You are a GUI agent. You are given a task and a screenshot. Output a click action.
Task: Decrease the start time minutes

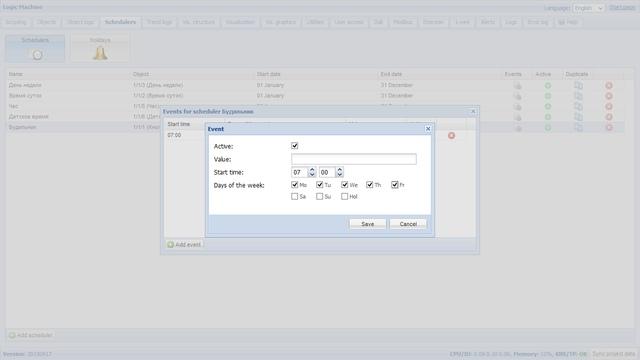click(x=339, y=175)
